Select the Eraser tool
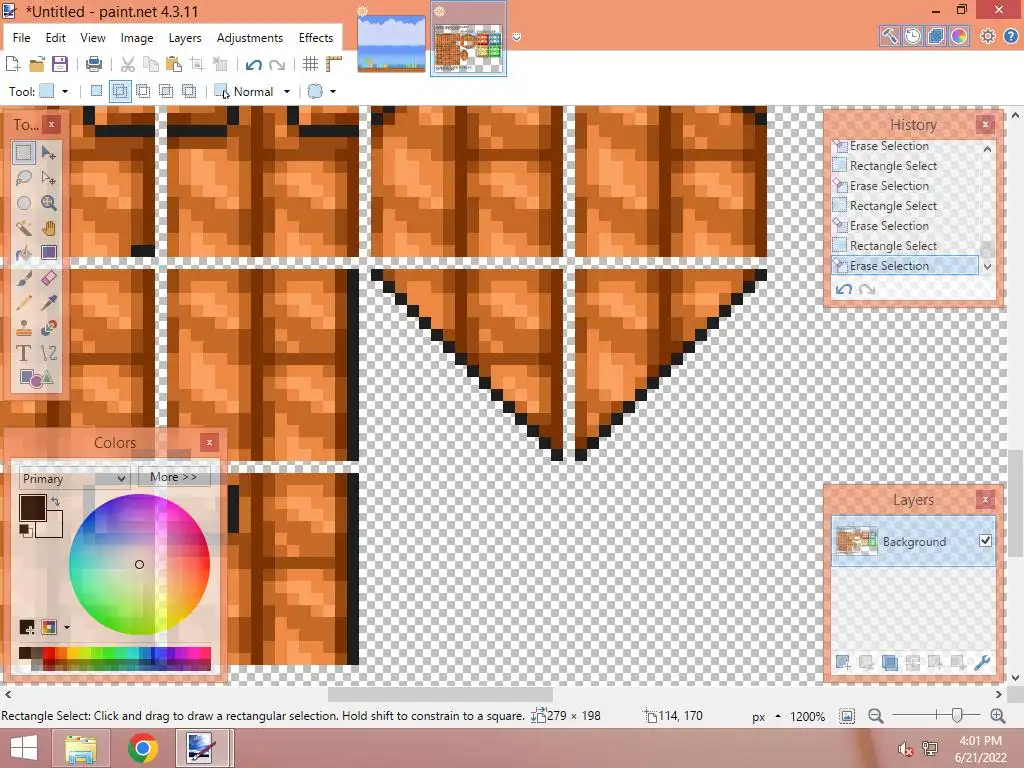The height and width of the screenshot is (768, 1024). coord(49,279)
